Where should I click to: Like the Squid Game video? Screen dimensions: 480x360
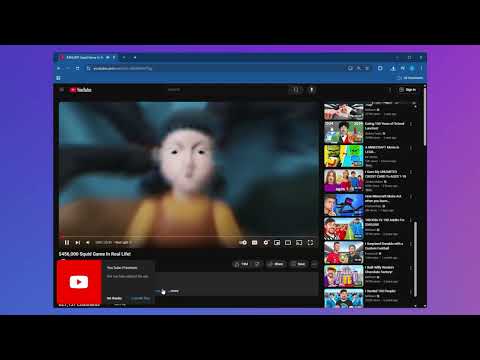(241, 264)
